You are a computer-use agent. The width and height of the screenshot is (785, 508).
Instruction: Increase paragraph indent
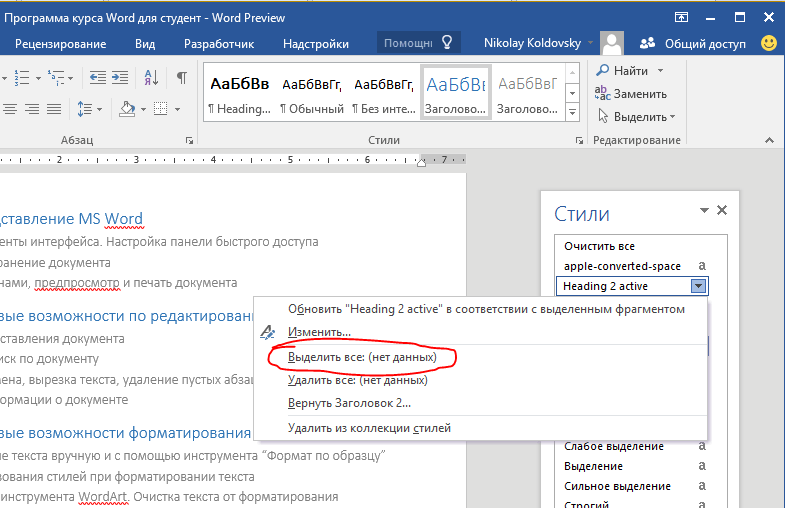(x=120, y=78)
